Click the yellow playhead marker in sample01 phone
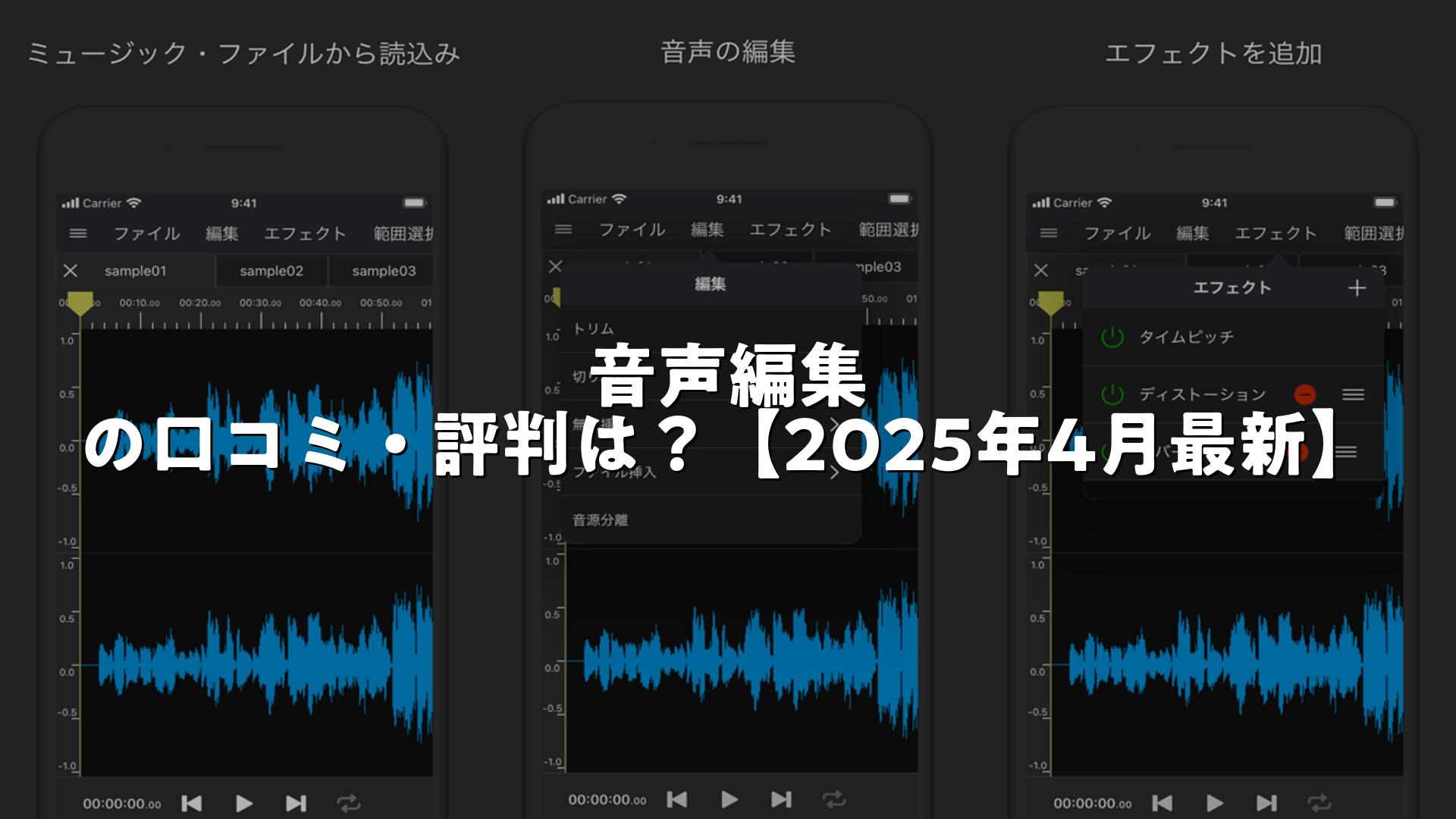The image size is (1456, 819). [x=80, y=303]
